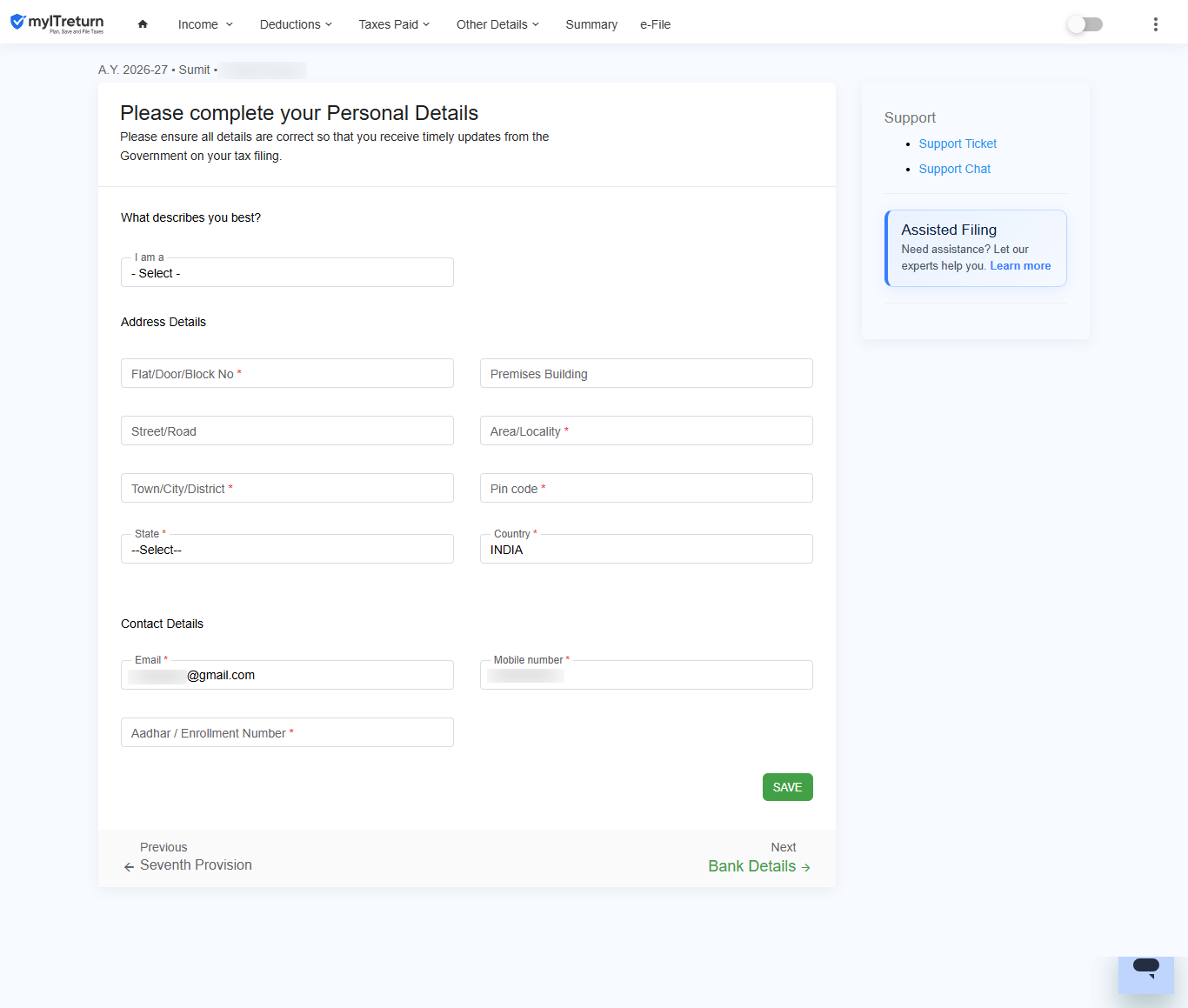Go to the e-File page
The height and width of the screenshot is (1008, 1188).
(x=655, y=24)
